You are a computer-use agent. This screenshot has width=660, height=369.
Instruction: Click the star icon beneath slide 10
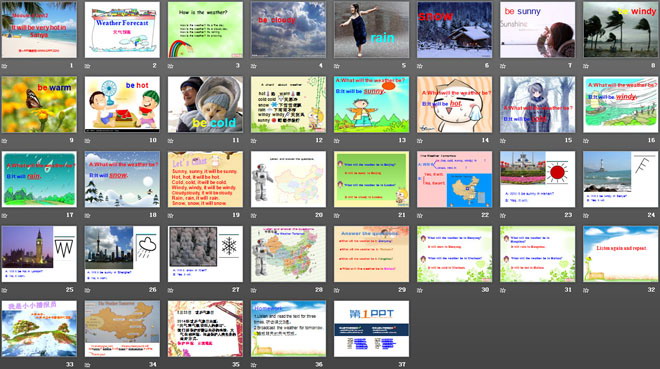coord(88,141)
